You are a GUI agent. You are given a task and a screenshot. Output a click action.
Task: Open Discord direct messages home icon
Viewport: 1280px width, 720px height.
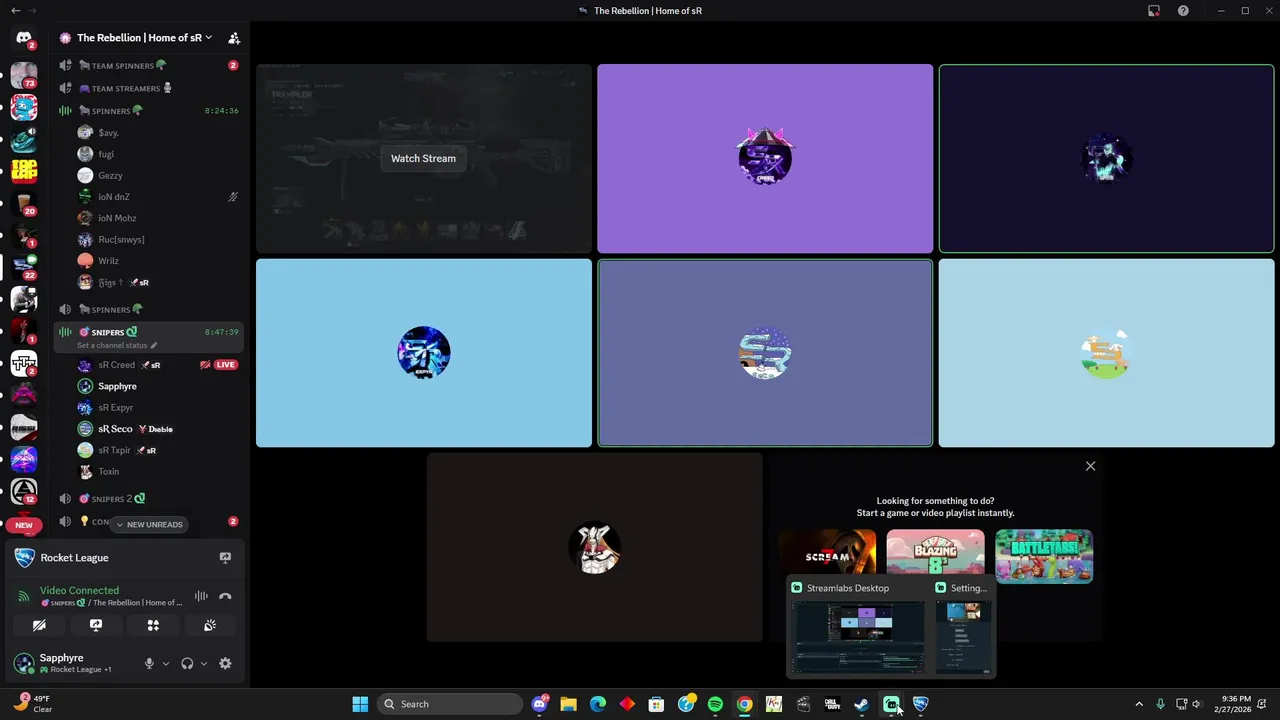click(24, 38)
